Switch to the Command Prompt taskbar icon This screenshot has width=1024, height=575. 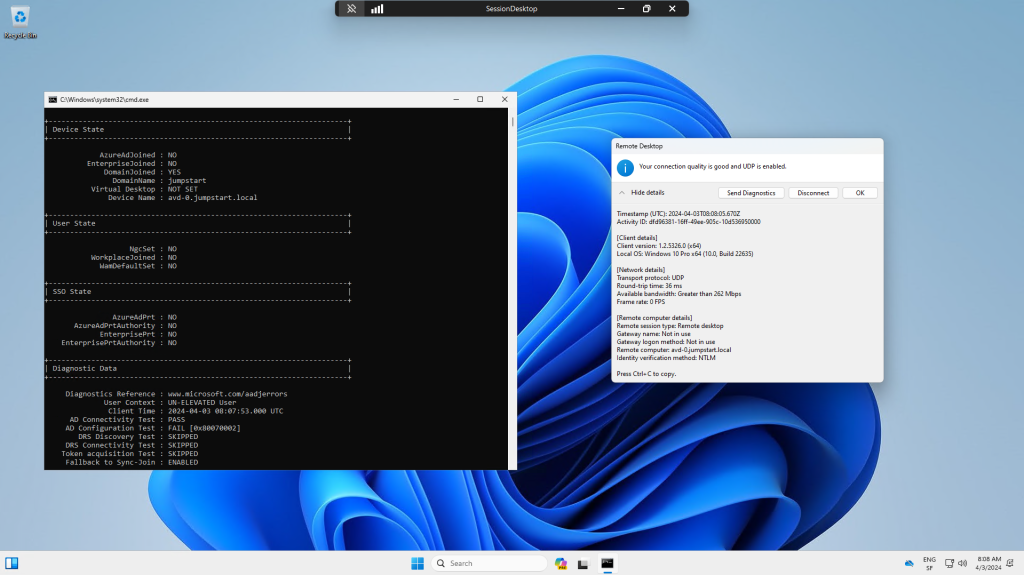point(607,563)
